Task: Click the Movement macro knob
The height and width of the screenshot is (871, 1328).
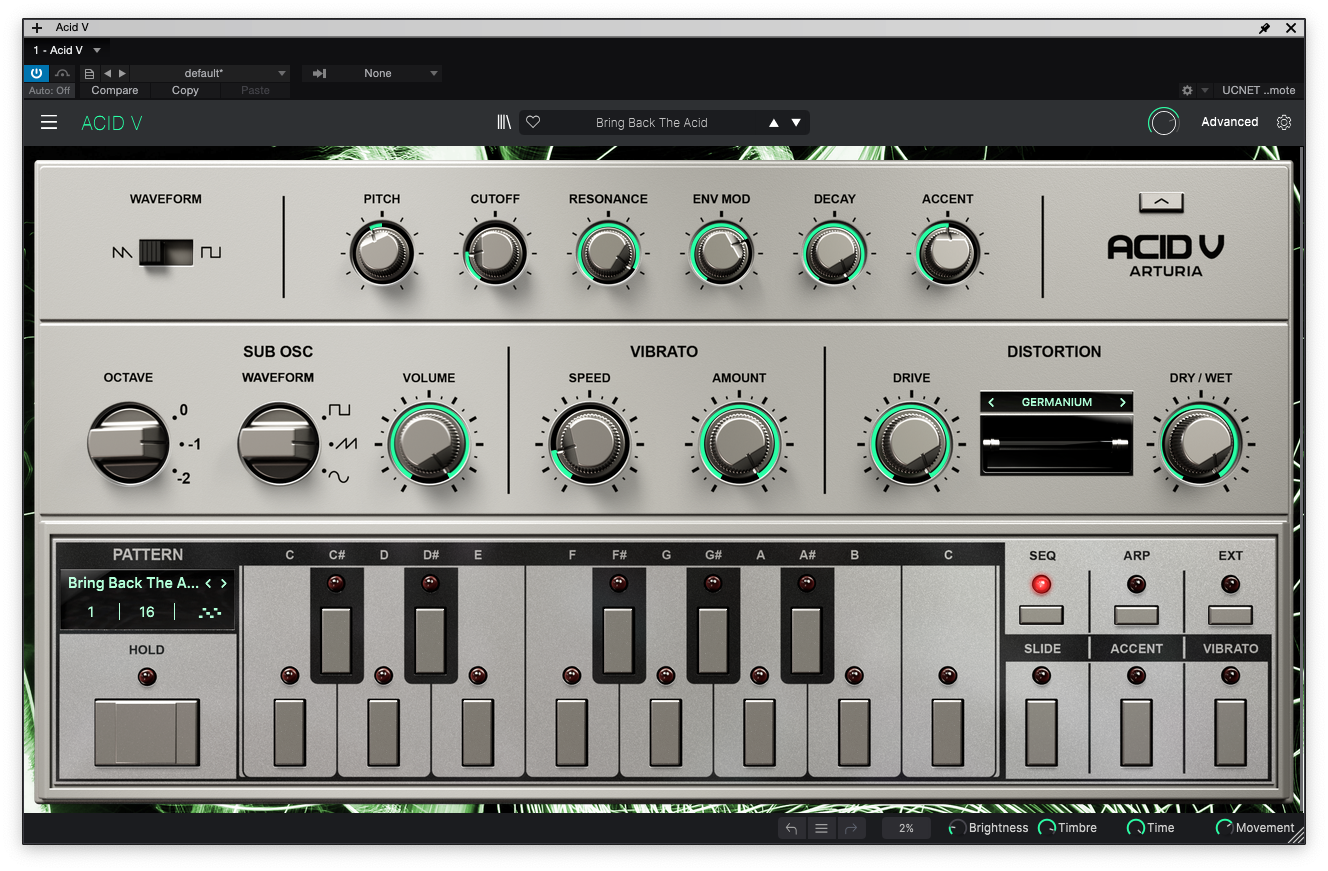Action: point(1224,828)
